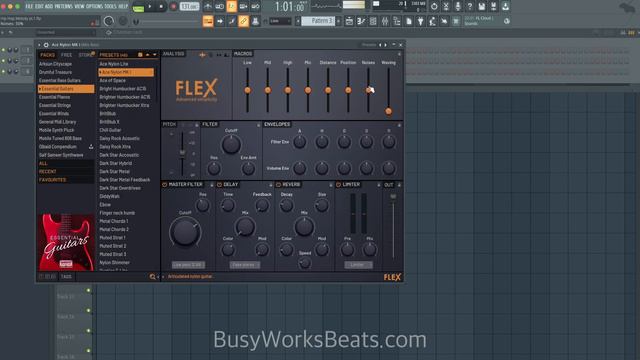
Task: Open the FILE menu
Action: pyautogui.click(x=29, y=7)
